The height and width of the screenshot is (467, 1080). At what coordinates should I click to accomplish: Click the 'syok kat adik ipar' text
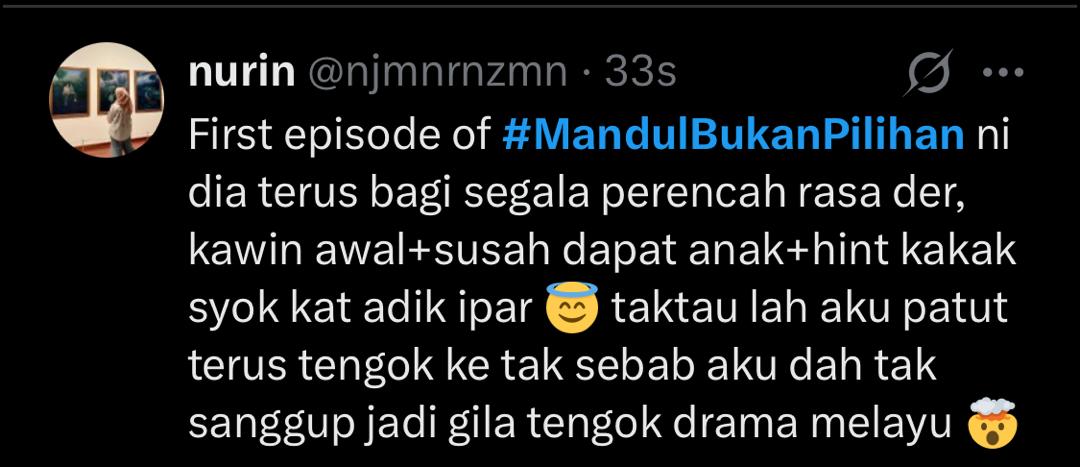click(361, 309)
